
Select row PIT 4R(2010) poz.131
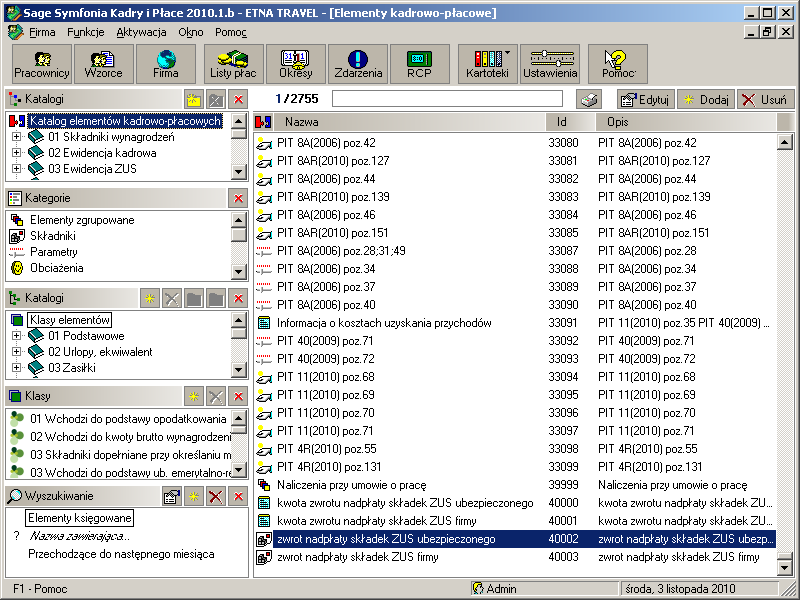[514, 467]
